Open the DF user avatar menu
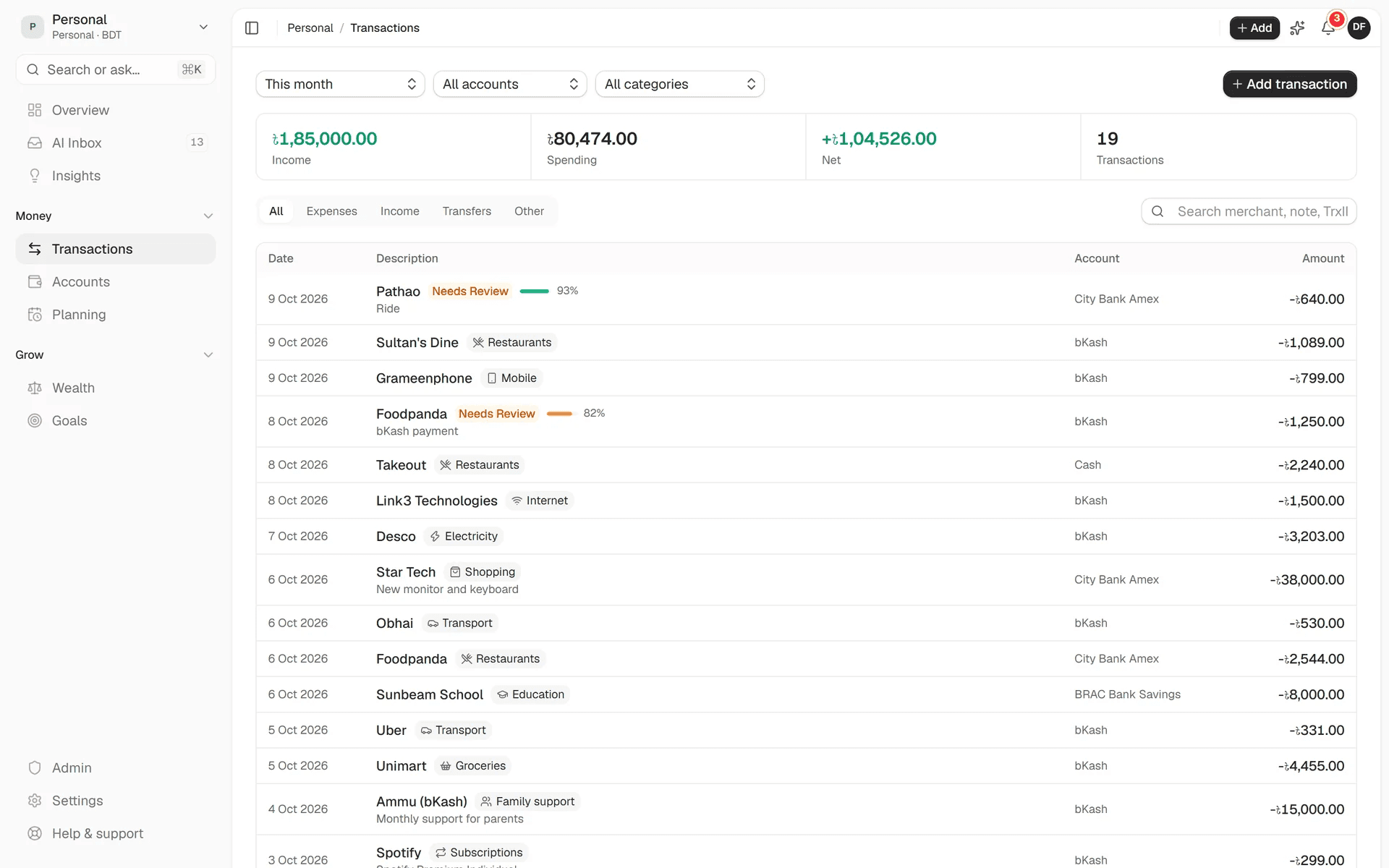Image resolution: width=1389 pixels, height=868 pixels. pos(1359,27)
